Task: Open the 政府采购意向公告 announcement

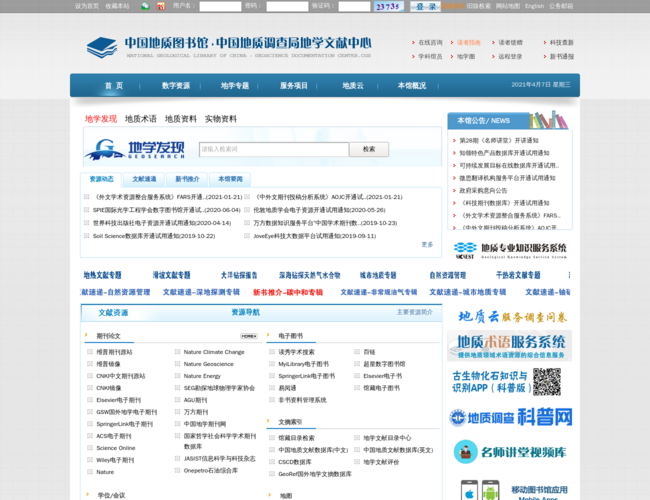Action: click(x=483, y=191)
